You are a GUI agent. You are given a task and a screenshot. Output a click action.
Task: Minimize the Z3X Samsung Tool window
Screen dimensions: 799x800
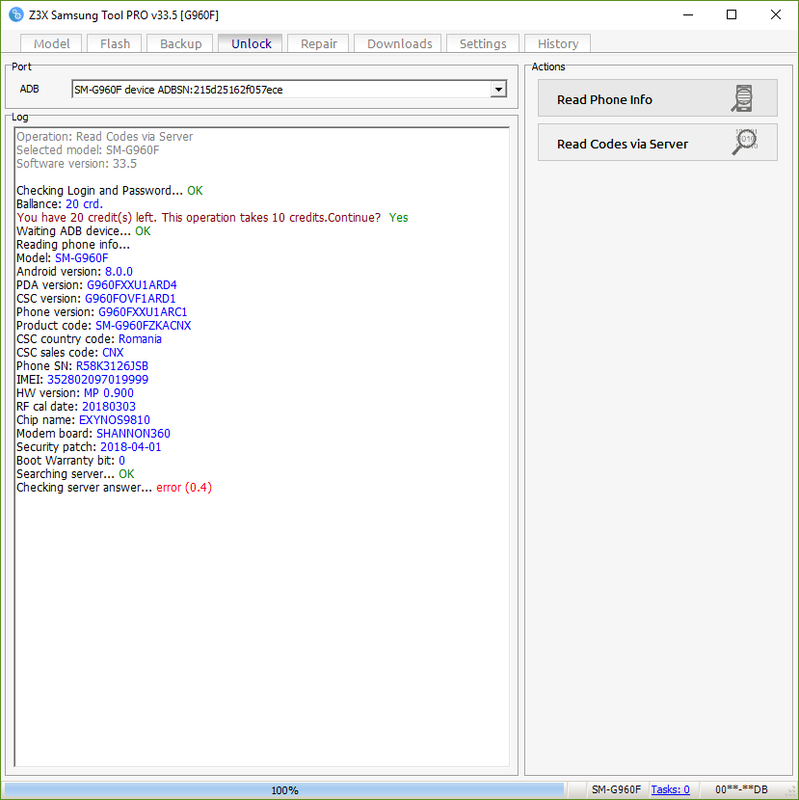pos(688,15)
